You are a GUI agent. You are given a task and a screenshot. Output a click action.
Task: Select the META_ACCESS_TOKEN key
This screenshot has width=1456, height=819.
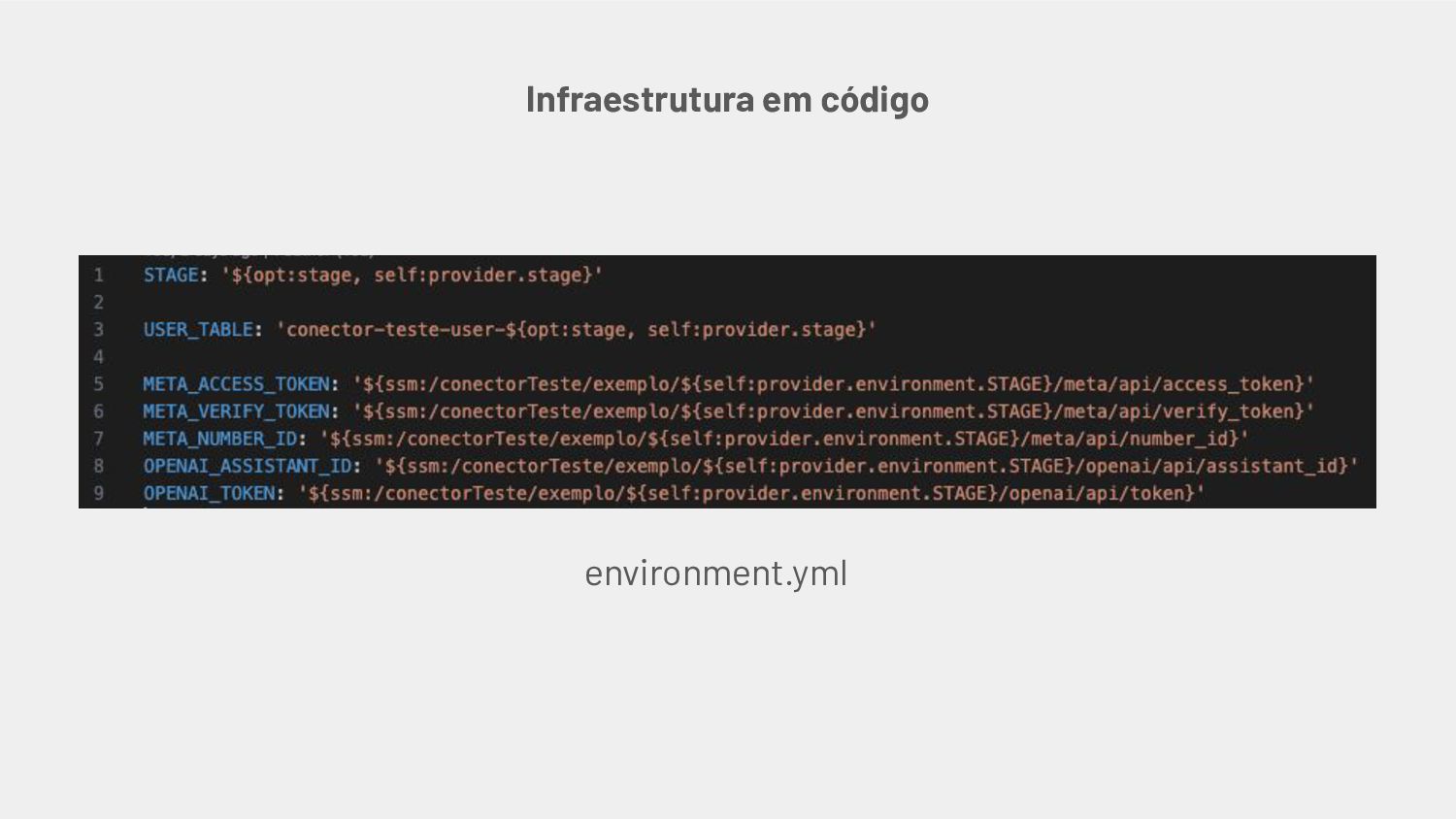pos(236,384)
